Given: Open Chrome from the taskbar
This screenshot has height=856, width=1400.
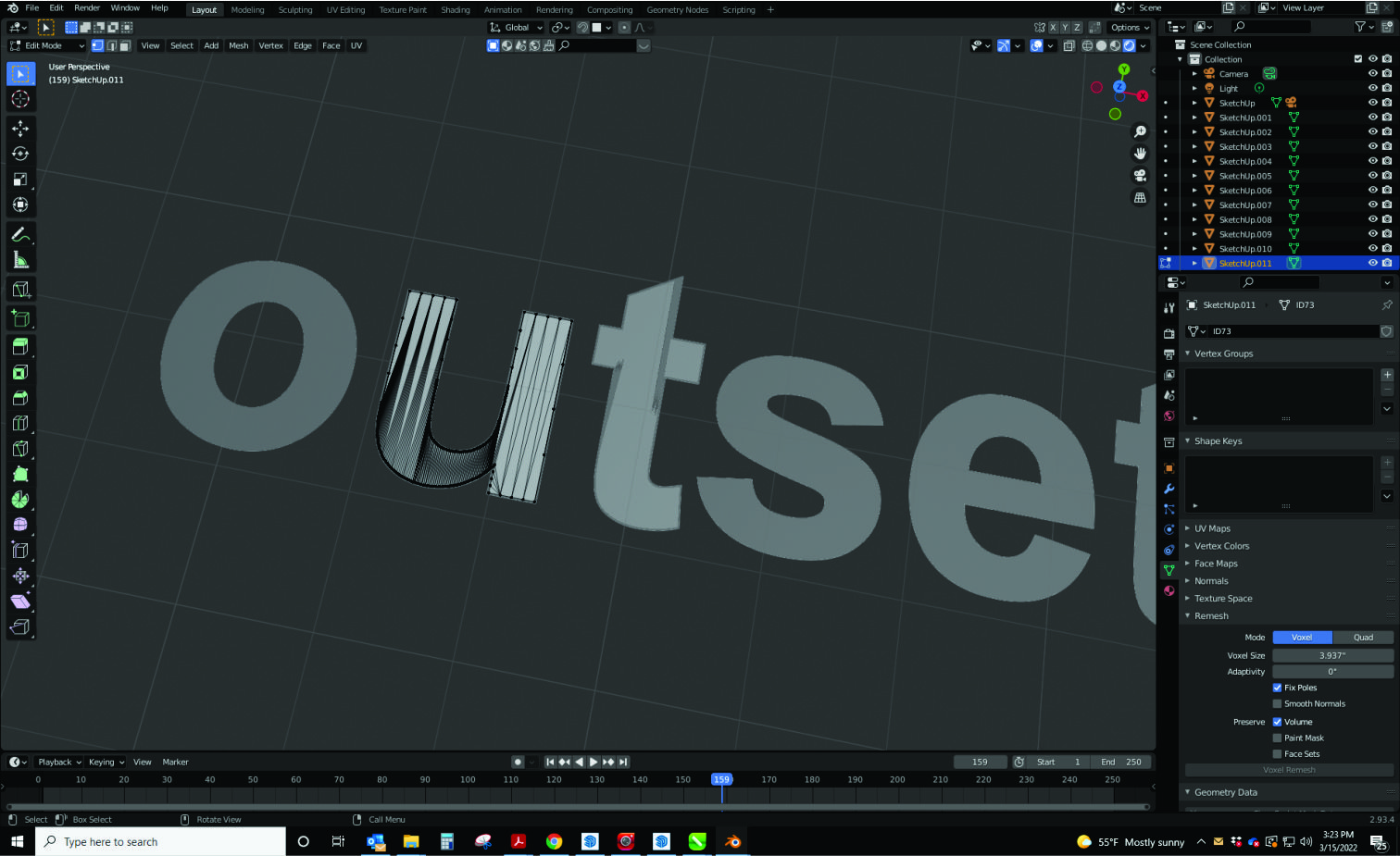Looking at the screenshot, I should coord(554,841).
